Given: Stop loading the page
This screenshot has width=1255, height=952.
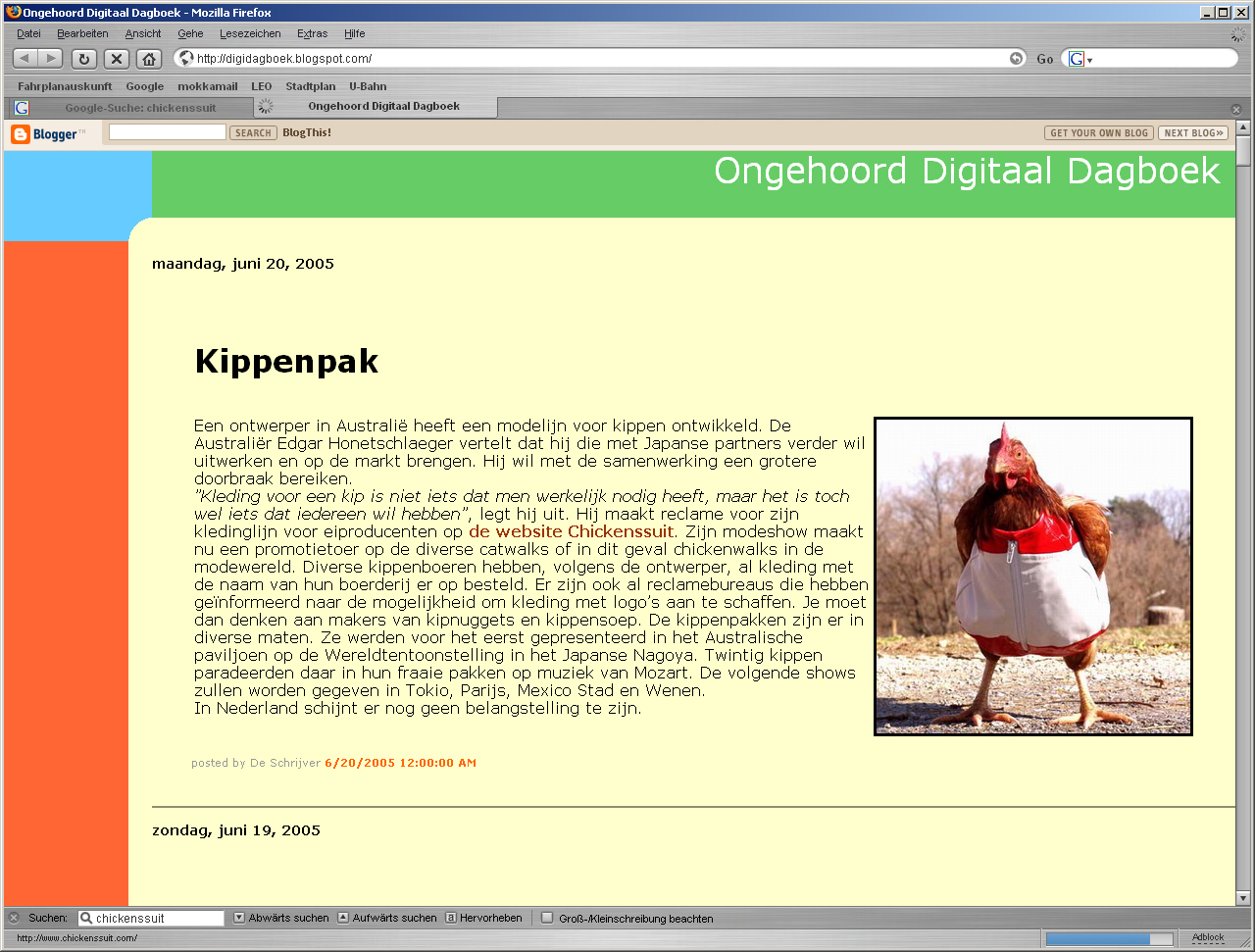Looking at the screenshot, I should click(117, 59).
